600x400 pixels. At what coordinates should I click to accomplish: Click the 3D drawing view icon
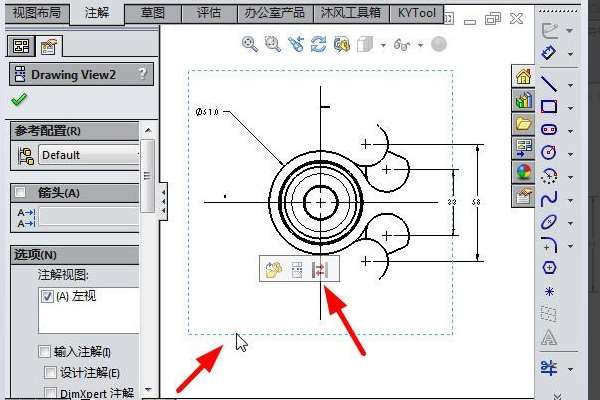point(341,44)
